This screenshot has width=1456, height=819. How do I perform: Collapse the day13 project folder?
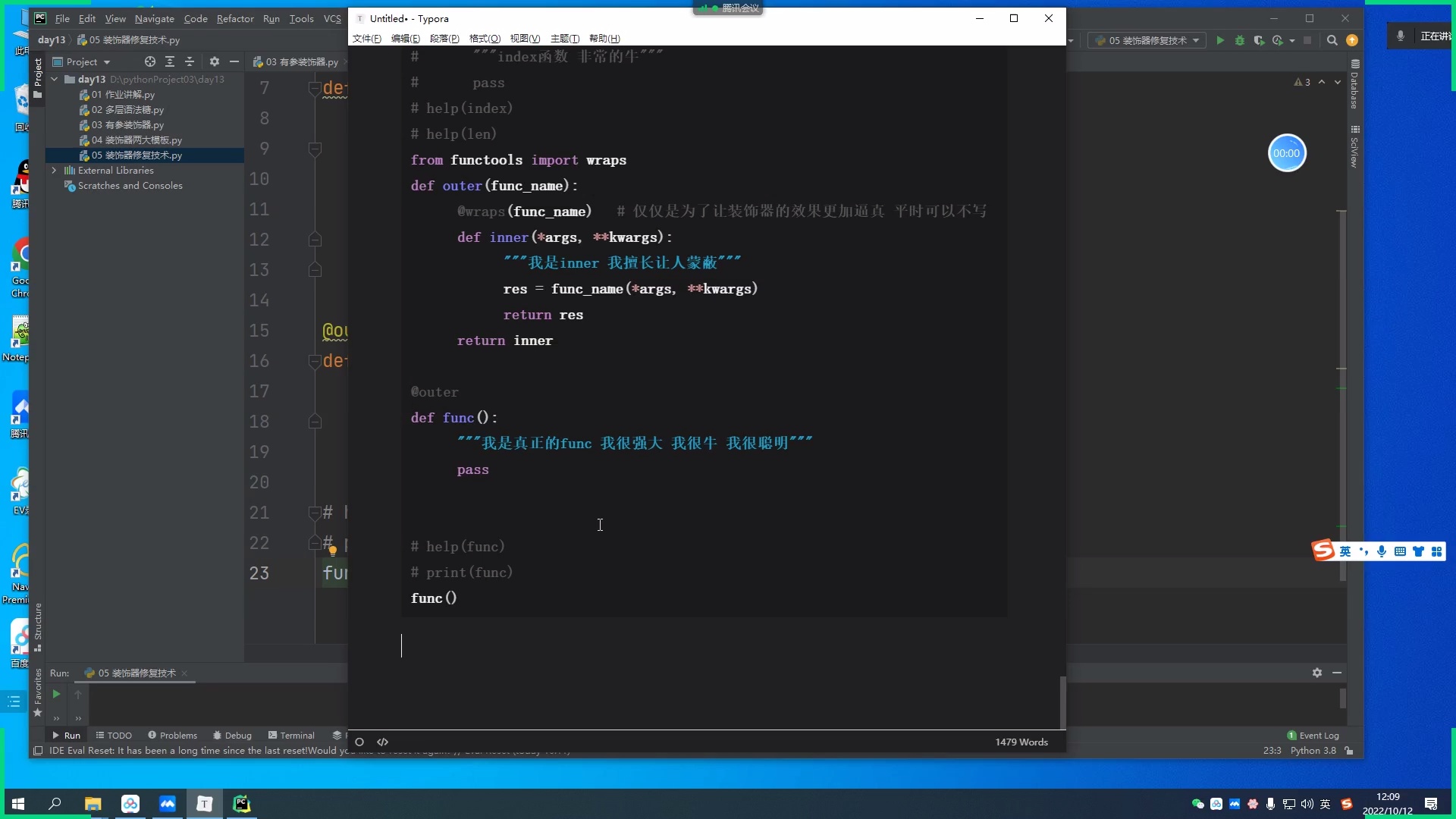pos(54,79)
